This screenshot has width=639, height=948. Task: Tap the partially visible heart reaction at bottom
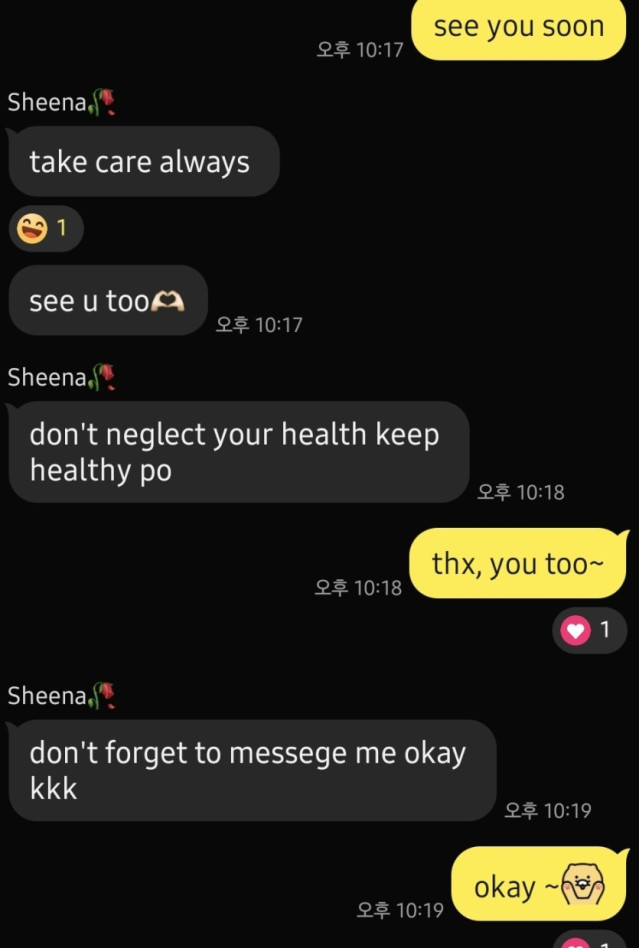(589, 940)
